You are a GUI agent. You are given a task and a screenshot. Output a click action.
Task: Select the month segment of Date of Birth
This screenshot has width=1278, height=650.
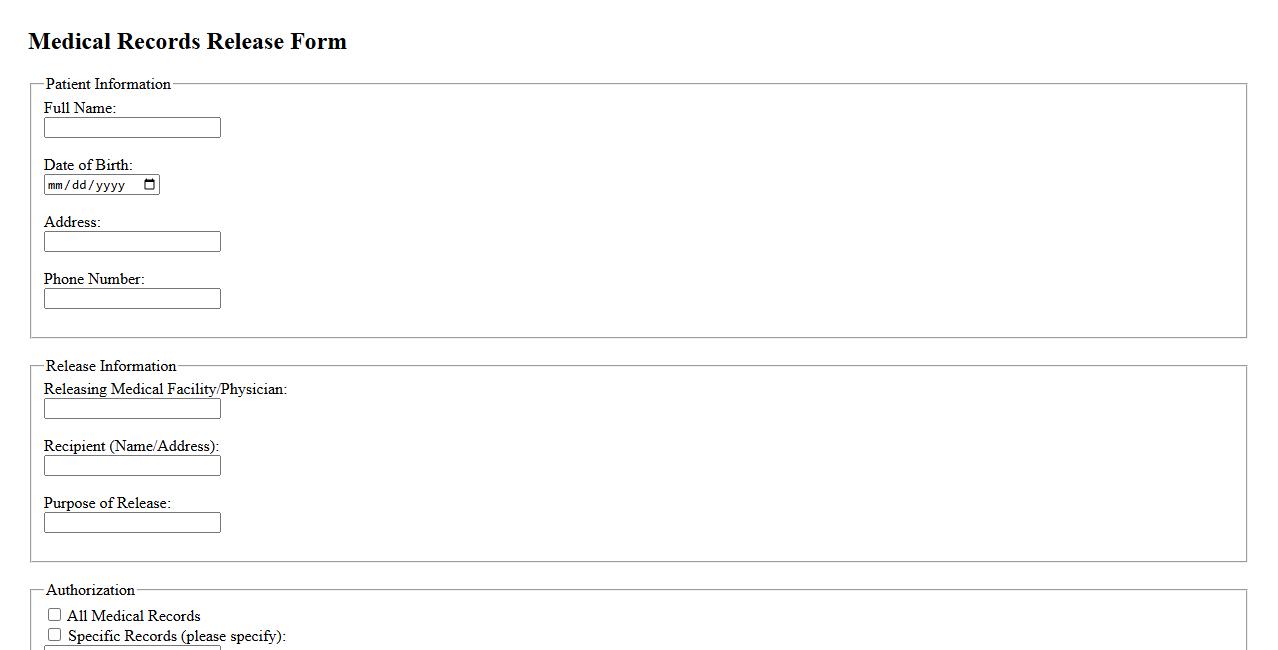(x=55, y=185)
